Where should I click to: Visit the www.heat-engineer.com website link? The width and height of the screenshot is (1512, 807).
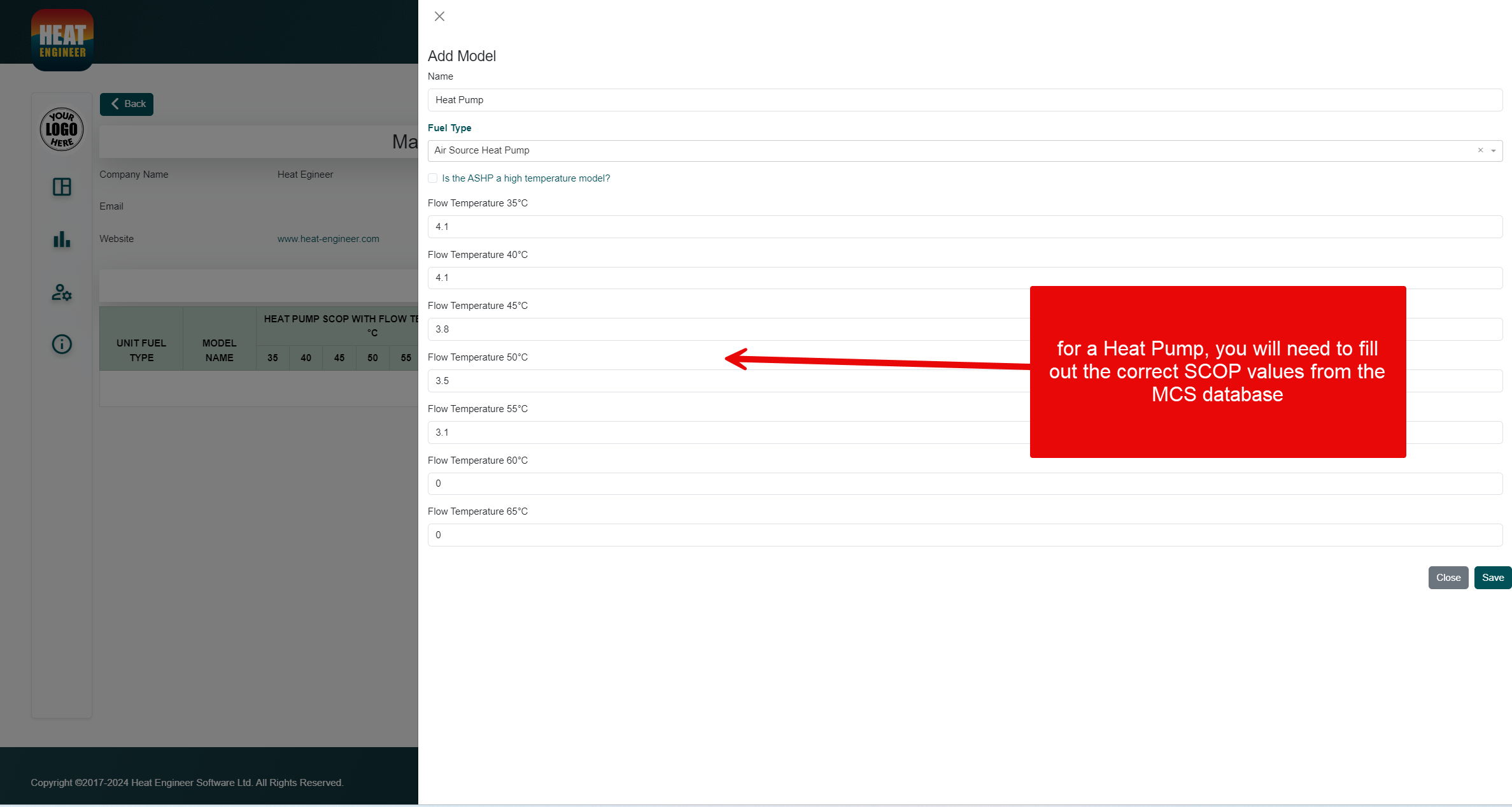328,239
